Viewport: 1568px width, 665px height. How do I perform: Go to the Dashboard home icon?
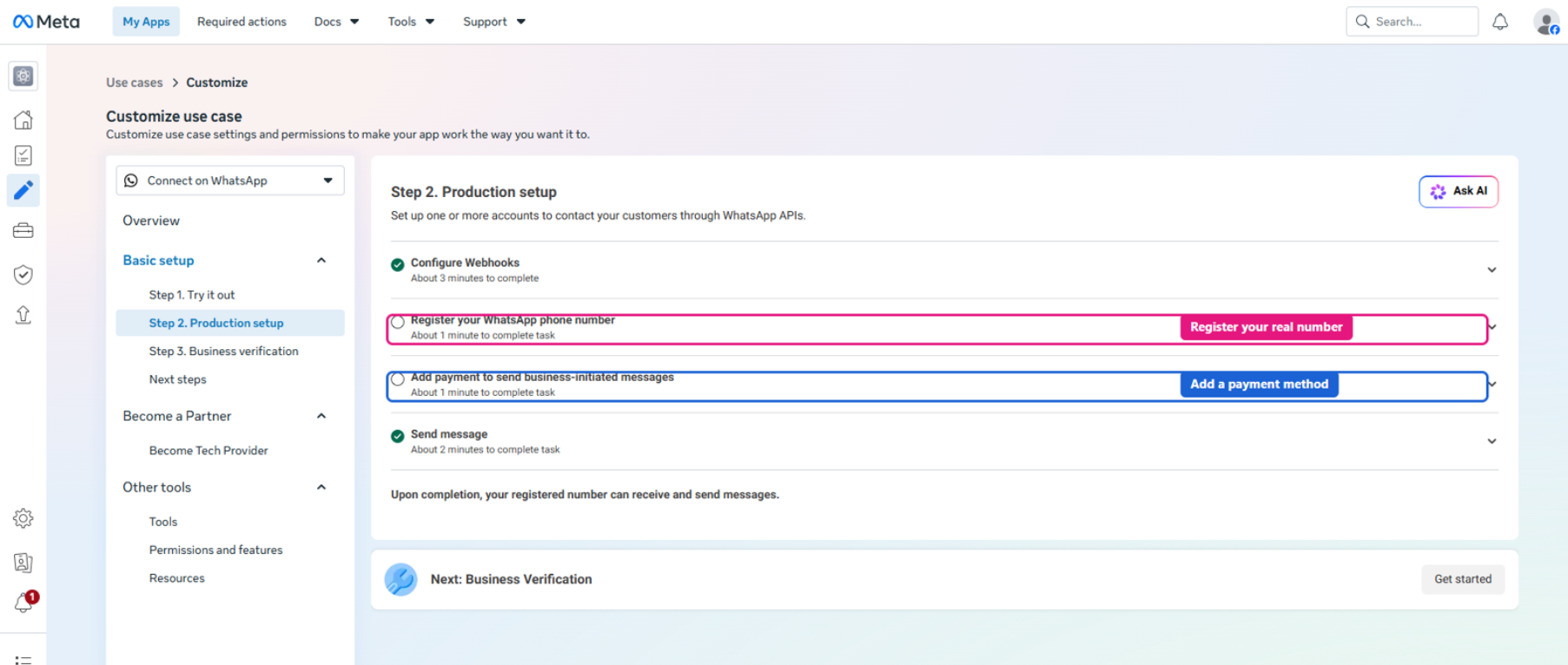23,120
